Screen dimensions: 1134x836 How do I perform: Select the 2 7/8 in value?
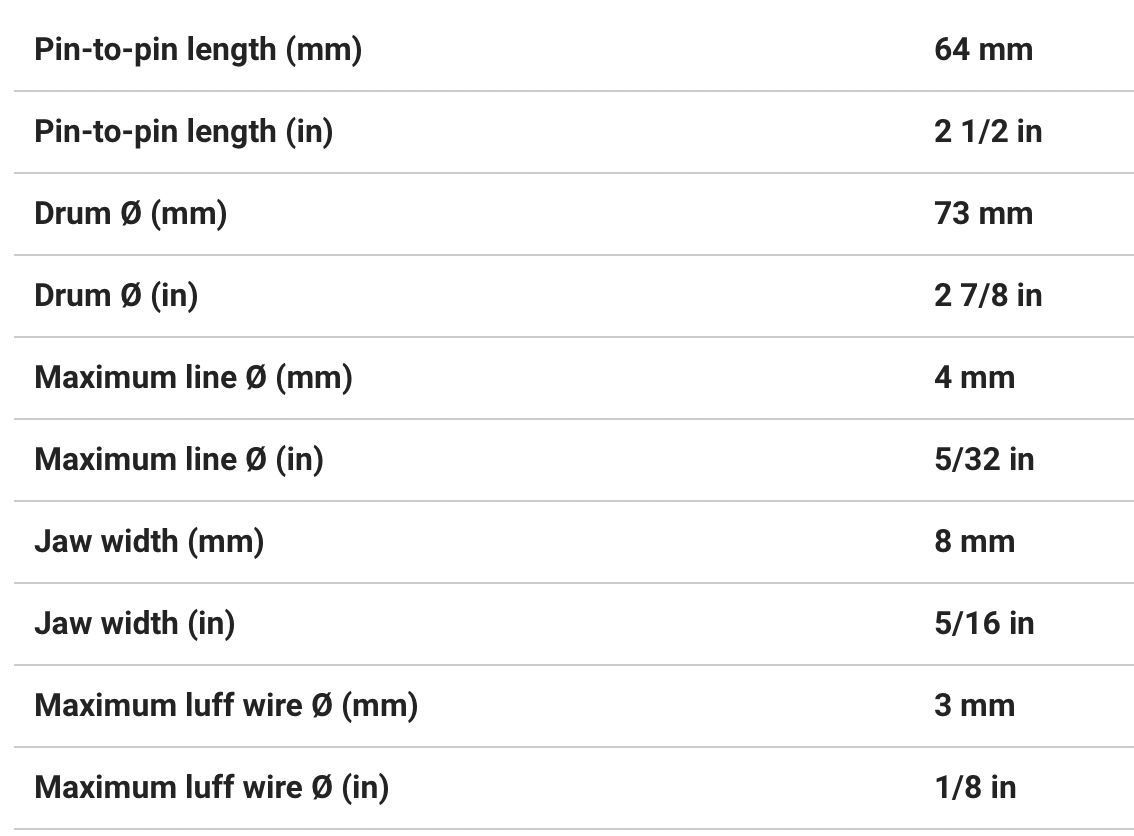tap(987, 295)
